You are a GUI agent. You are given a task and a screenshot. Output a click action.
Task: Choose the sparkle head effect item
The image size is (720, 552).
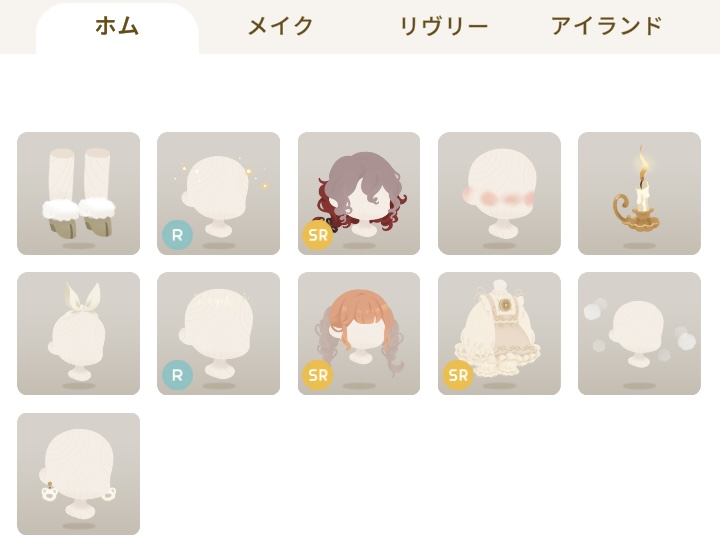(x=219, y=193)
